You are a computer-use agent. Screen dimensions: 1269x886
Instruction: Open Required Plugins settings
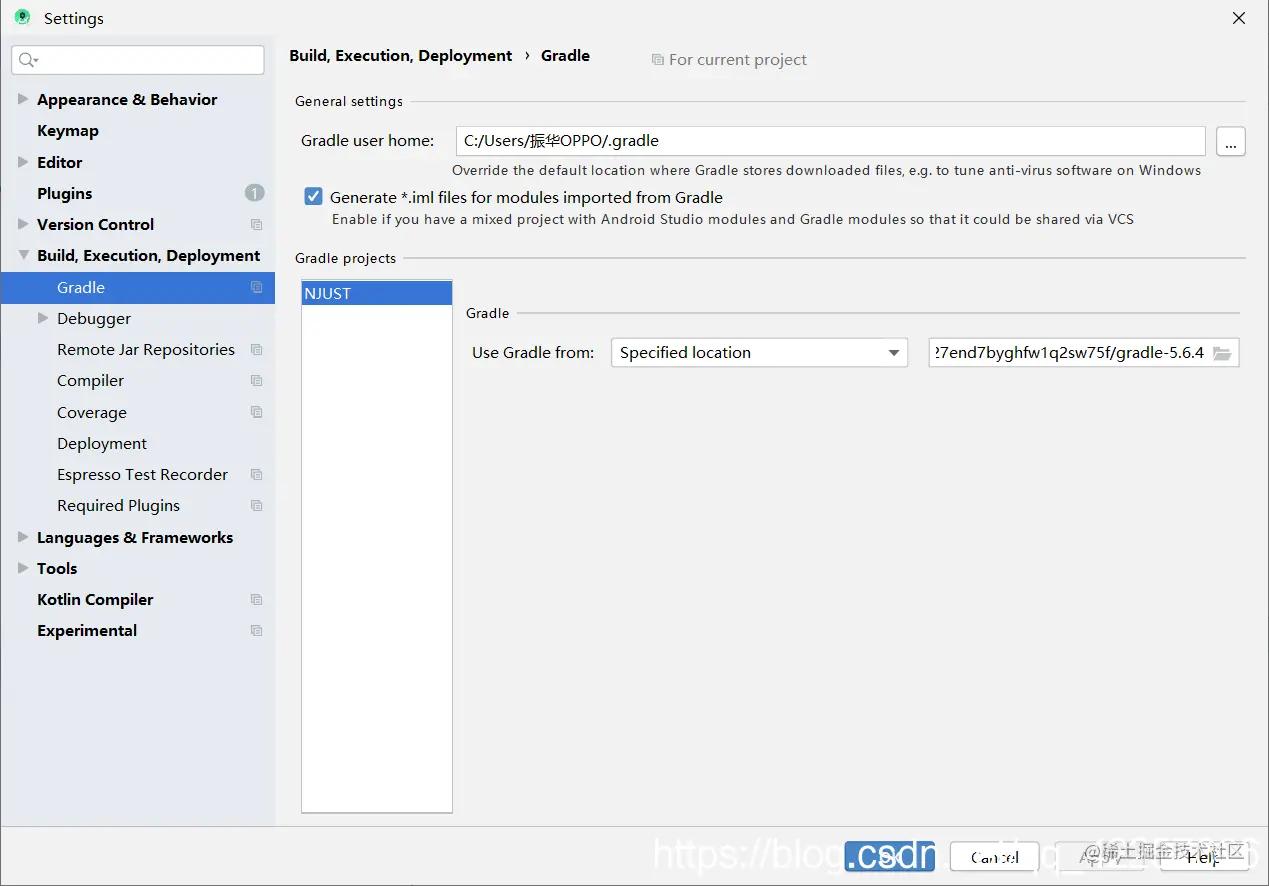click(119, 506)
